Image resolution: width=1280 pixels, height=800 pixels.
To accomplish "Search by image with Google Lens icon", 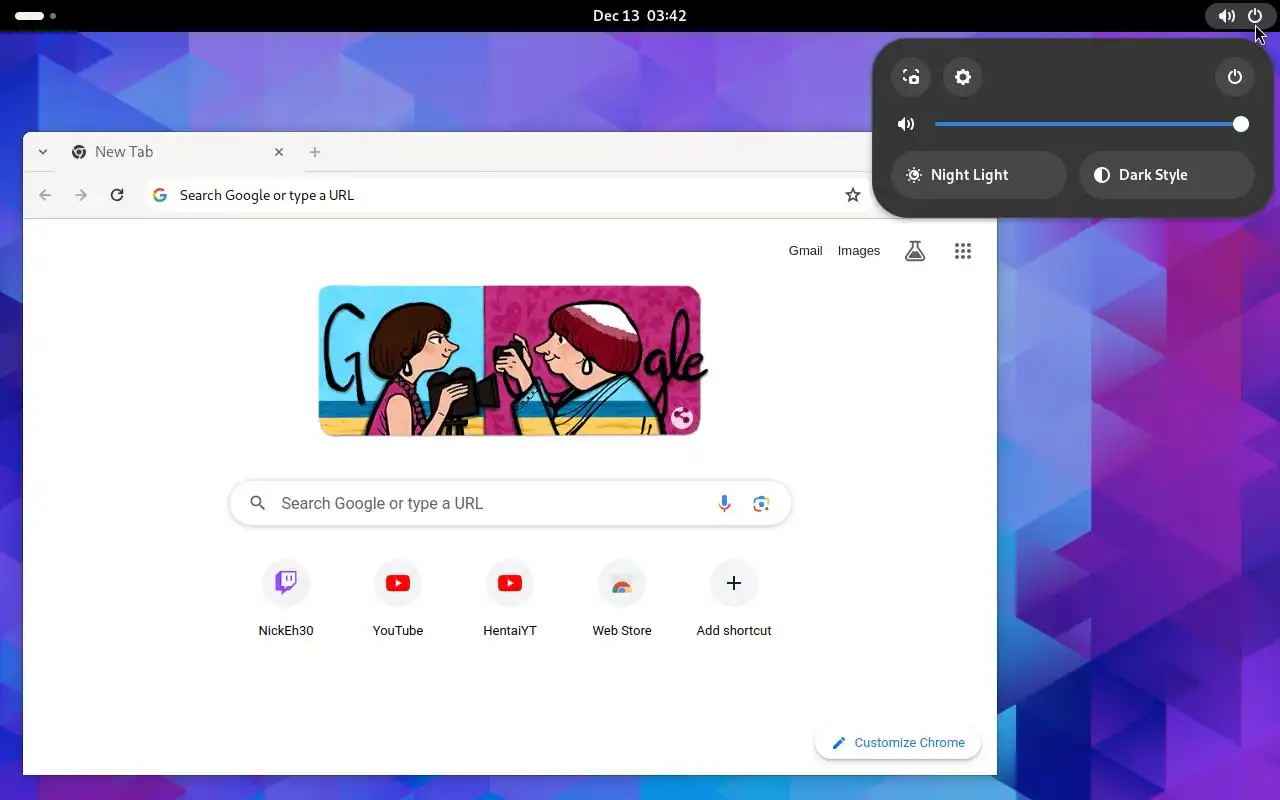I will pyautogui.click(x=761, y=503).
